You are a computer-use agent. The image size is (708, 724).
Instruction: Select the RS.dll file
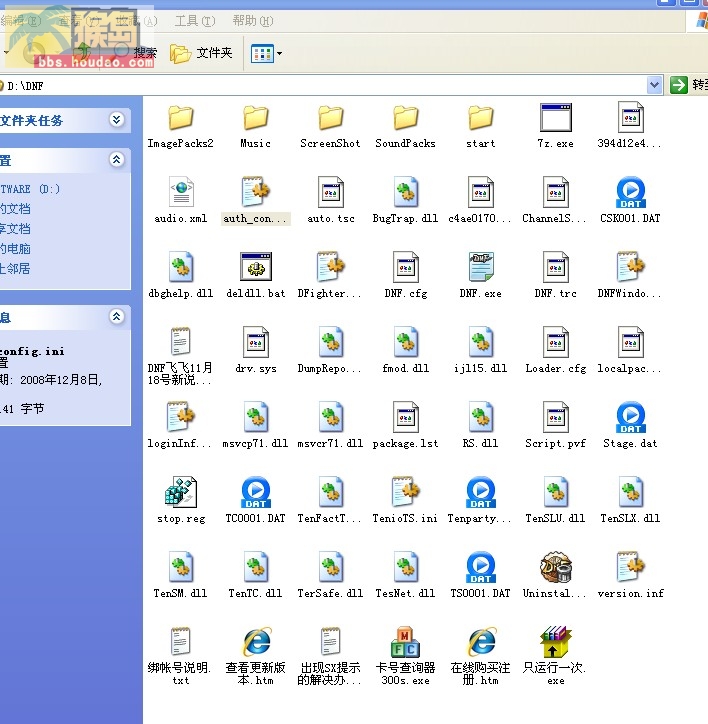(480, 417)
